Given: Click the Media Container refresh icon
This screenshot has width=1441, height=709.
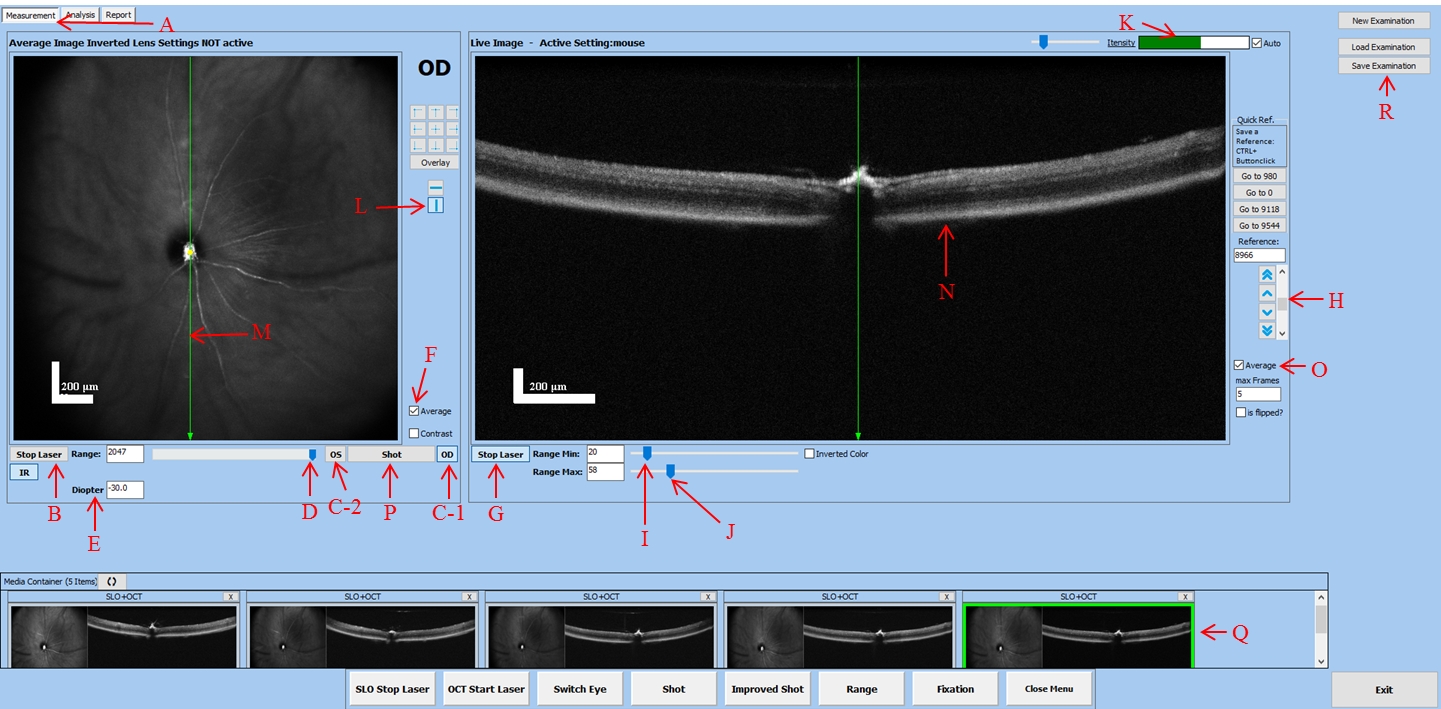Looking at the screenshot, I should [x=112, y=581].
